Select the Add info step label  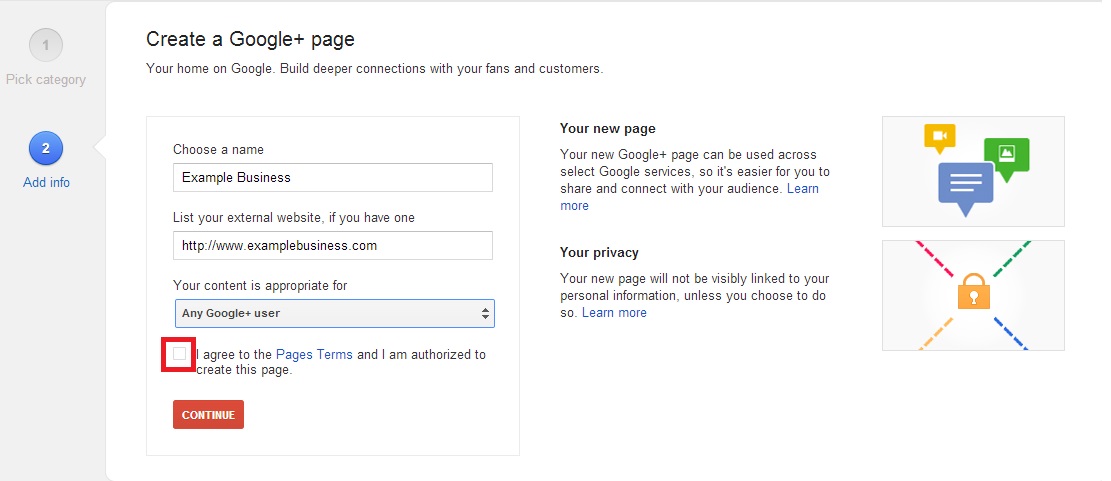[46, 182]
